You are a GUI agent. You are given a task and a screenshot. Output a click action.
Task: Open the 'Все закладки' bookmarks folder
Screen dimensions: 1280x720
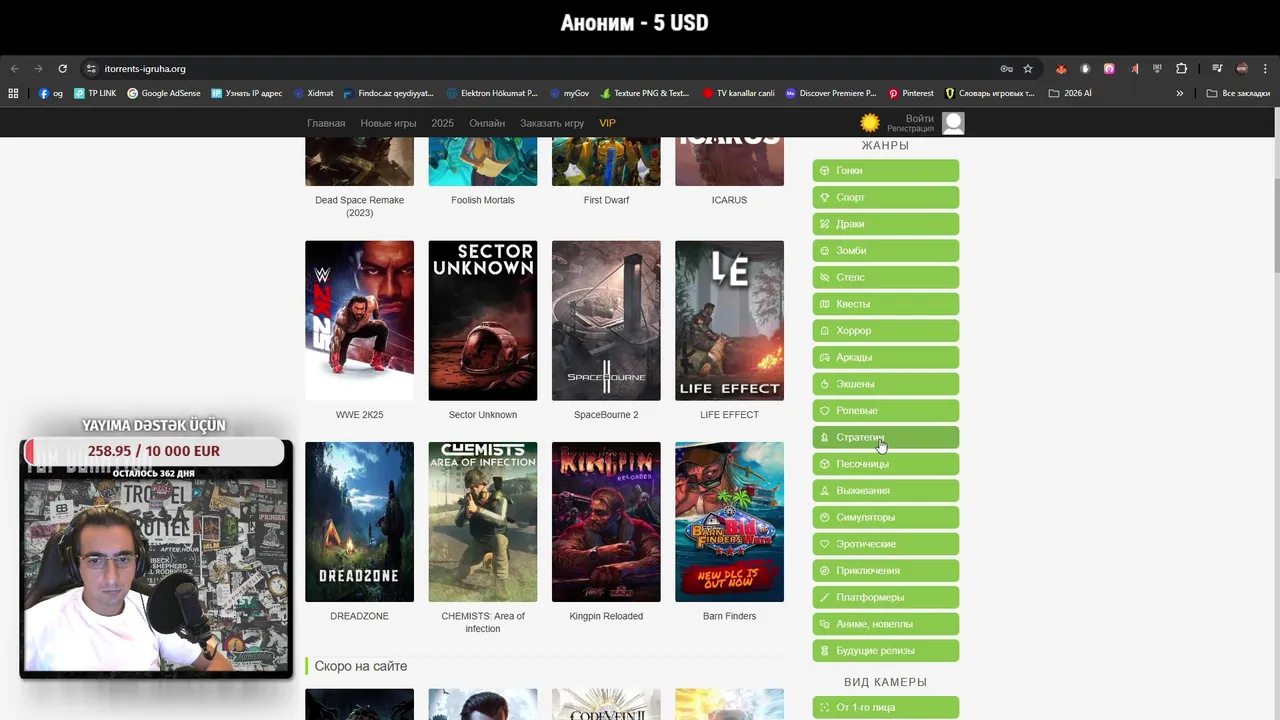1238,93
